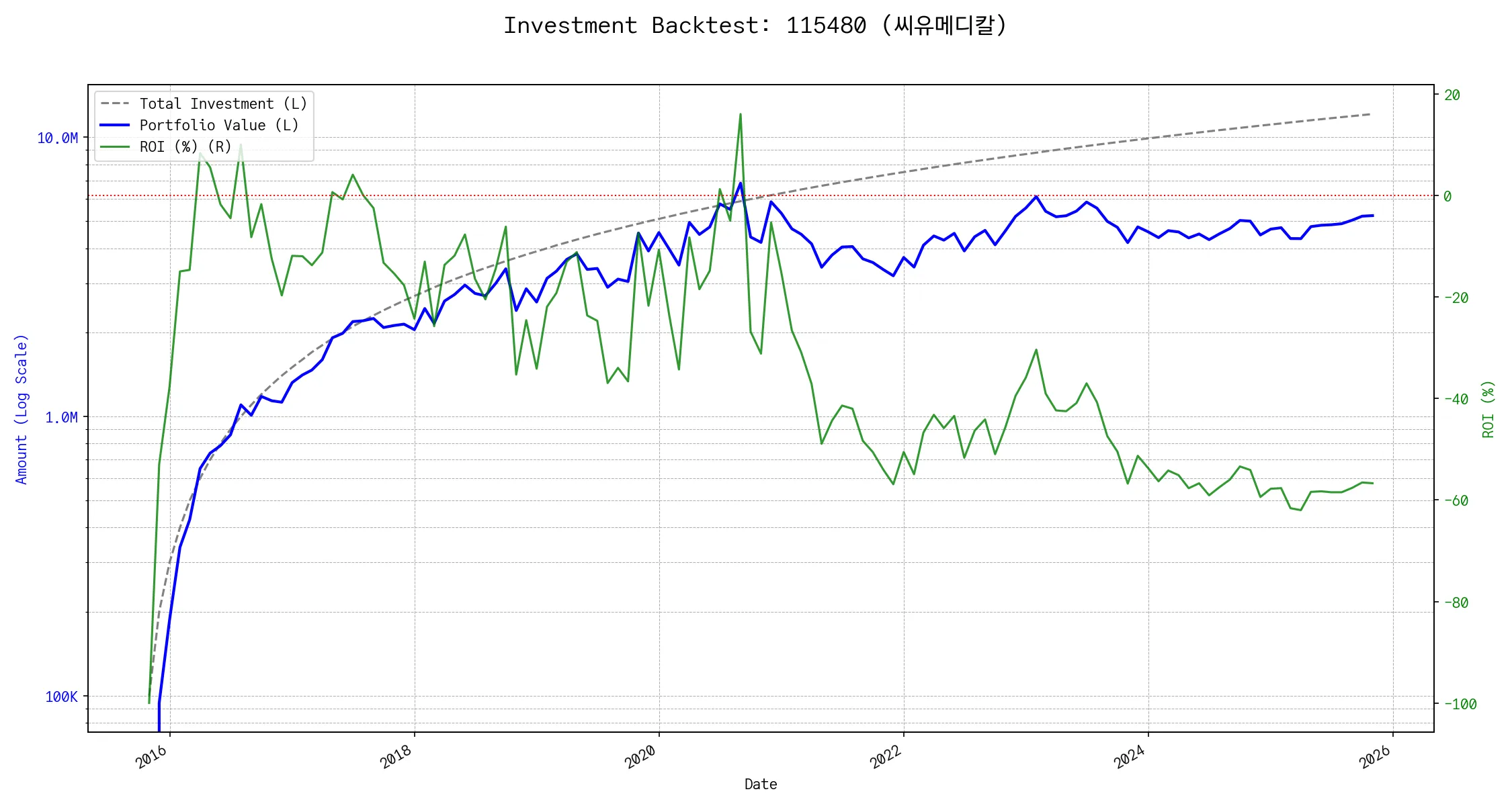Click the Date x-axis title

(761, 785)
